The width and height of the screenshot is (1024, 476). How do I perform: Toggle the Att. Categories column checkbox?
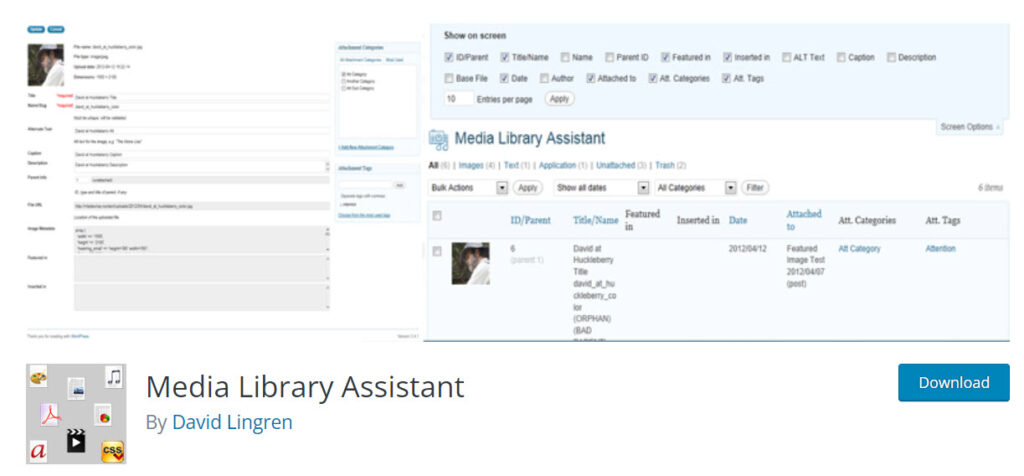(x=652, y=78)
